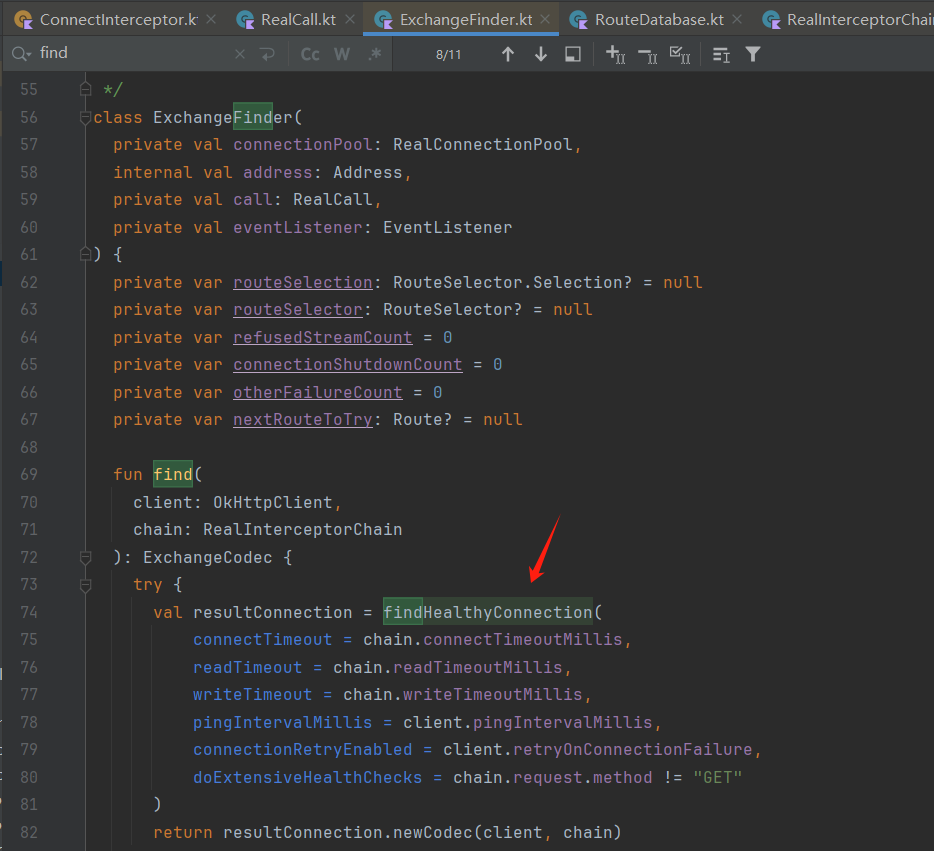
Task: Open the search history magnifier icon
Action: click(20, 54)
